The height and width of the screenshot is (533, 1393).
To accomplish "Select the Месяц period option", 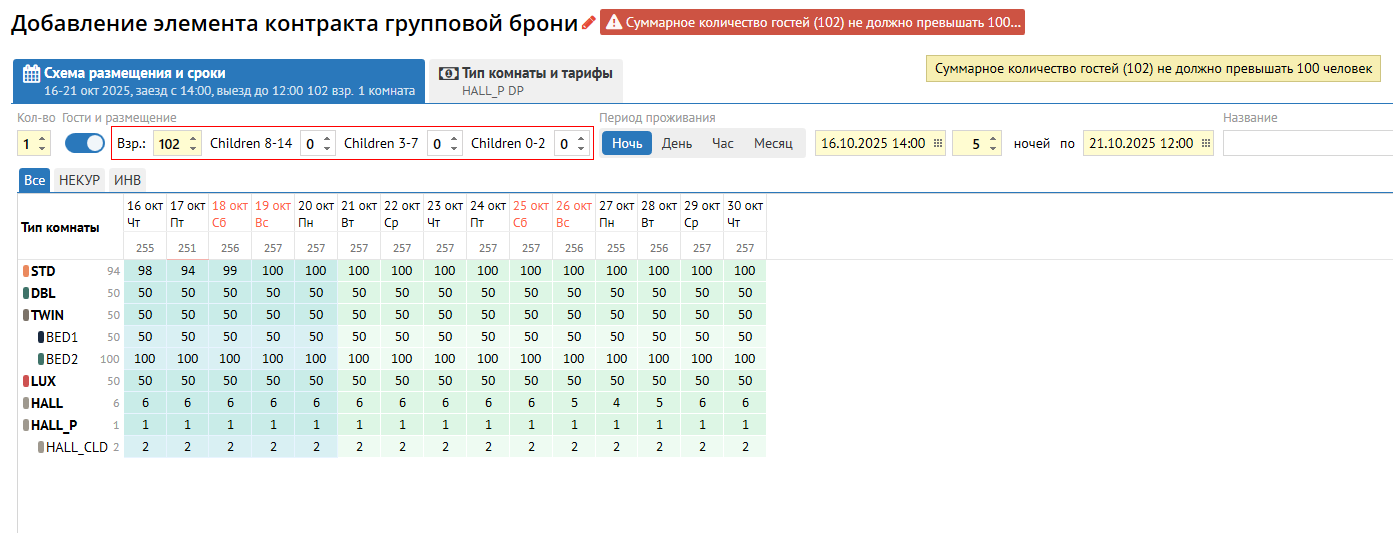I will (x=773, y=143).
